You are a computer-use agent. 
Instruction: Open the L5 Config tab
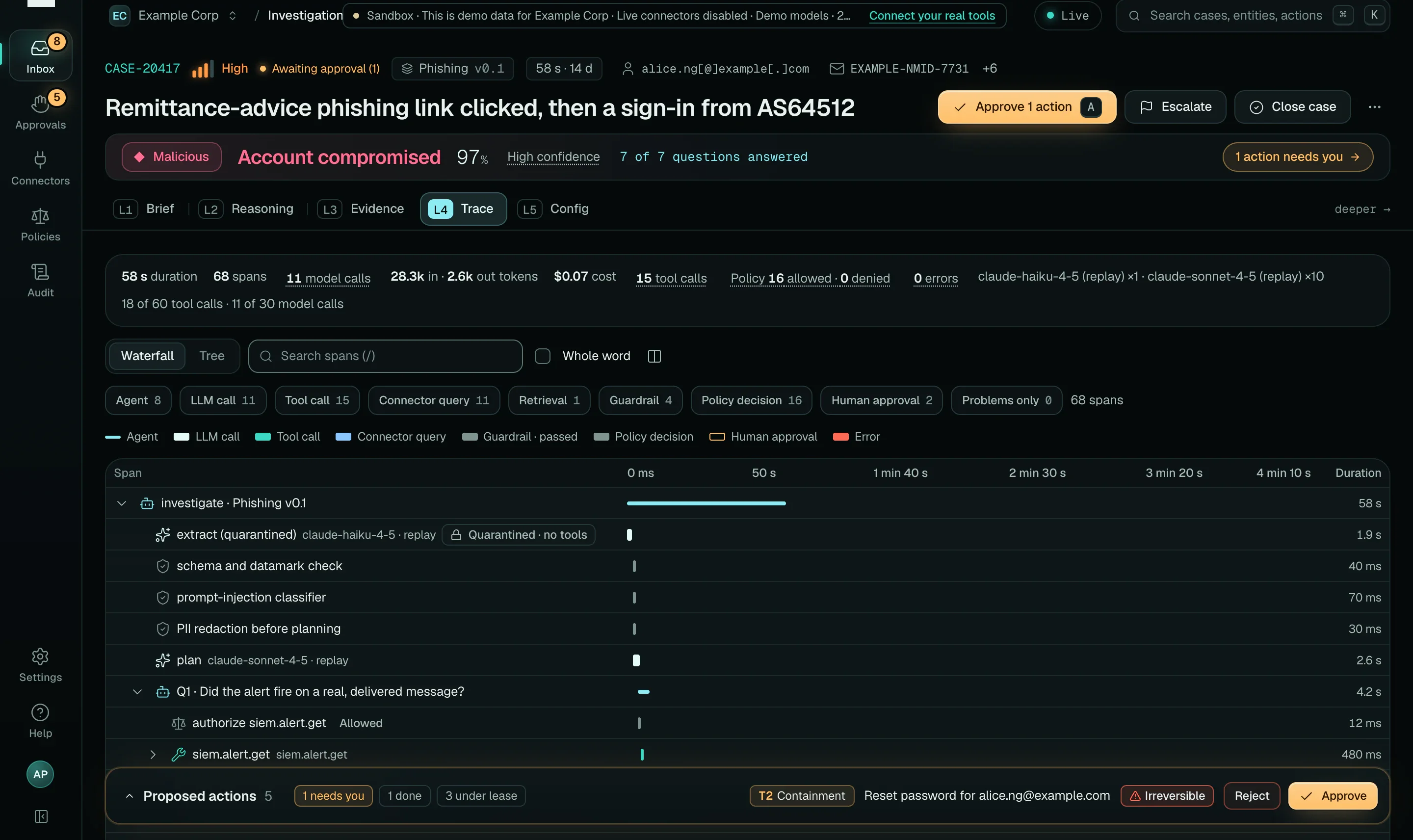(553, 209)
